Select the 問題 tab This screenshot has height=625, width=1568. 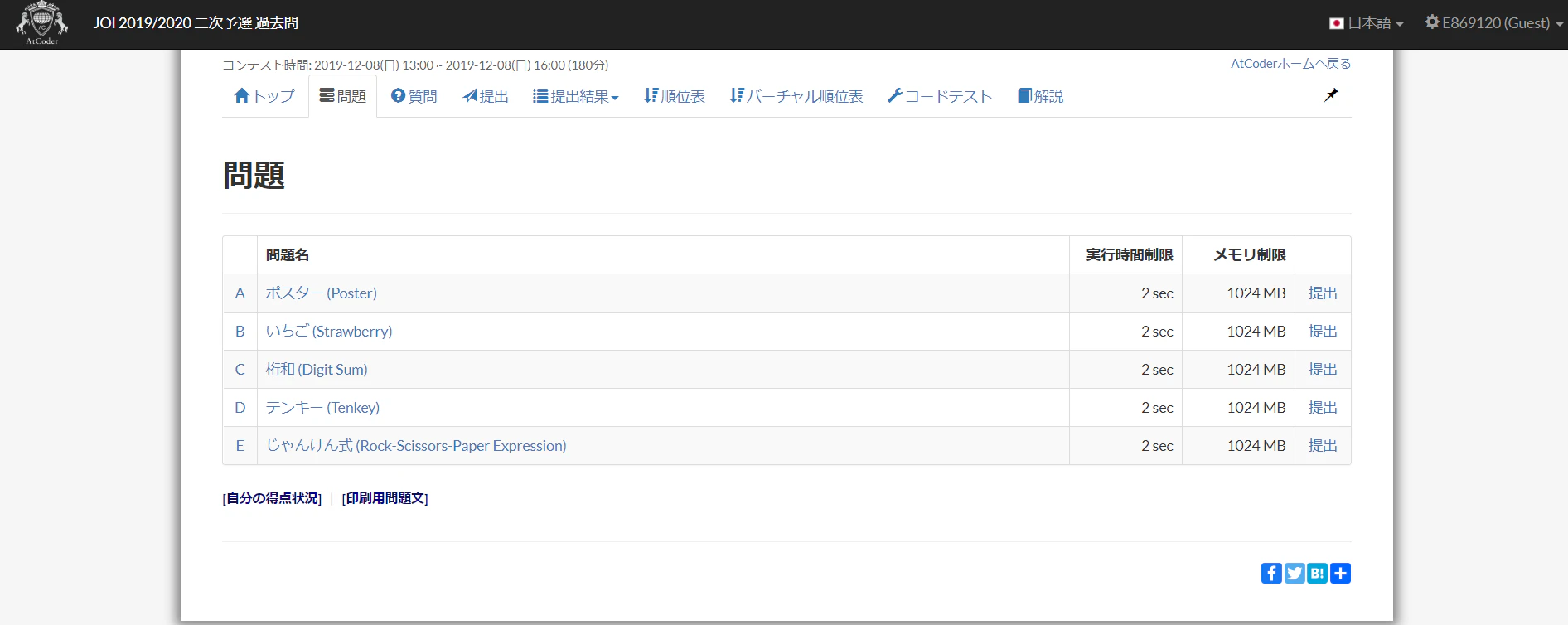click(x=342, y=96)
